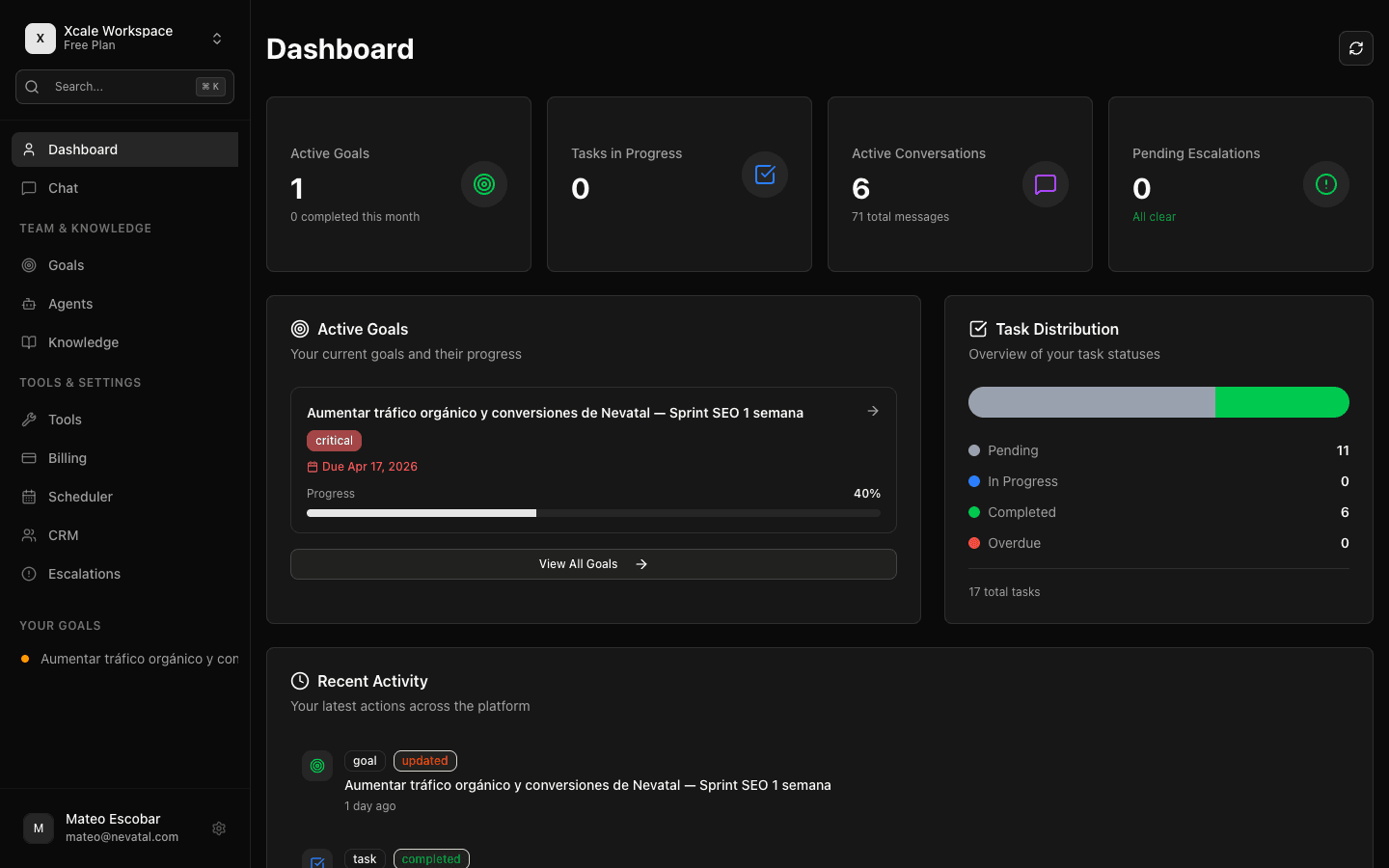Click the Tools wrench icon
Viewport: 1389px width, 868px height.
pyautogui.click(x=29, y=420)
